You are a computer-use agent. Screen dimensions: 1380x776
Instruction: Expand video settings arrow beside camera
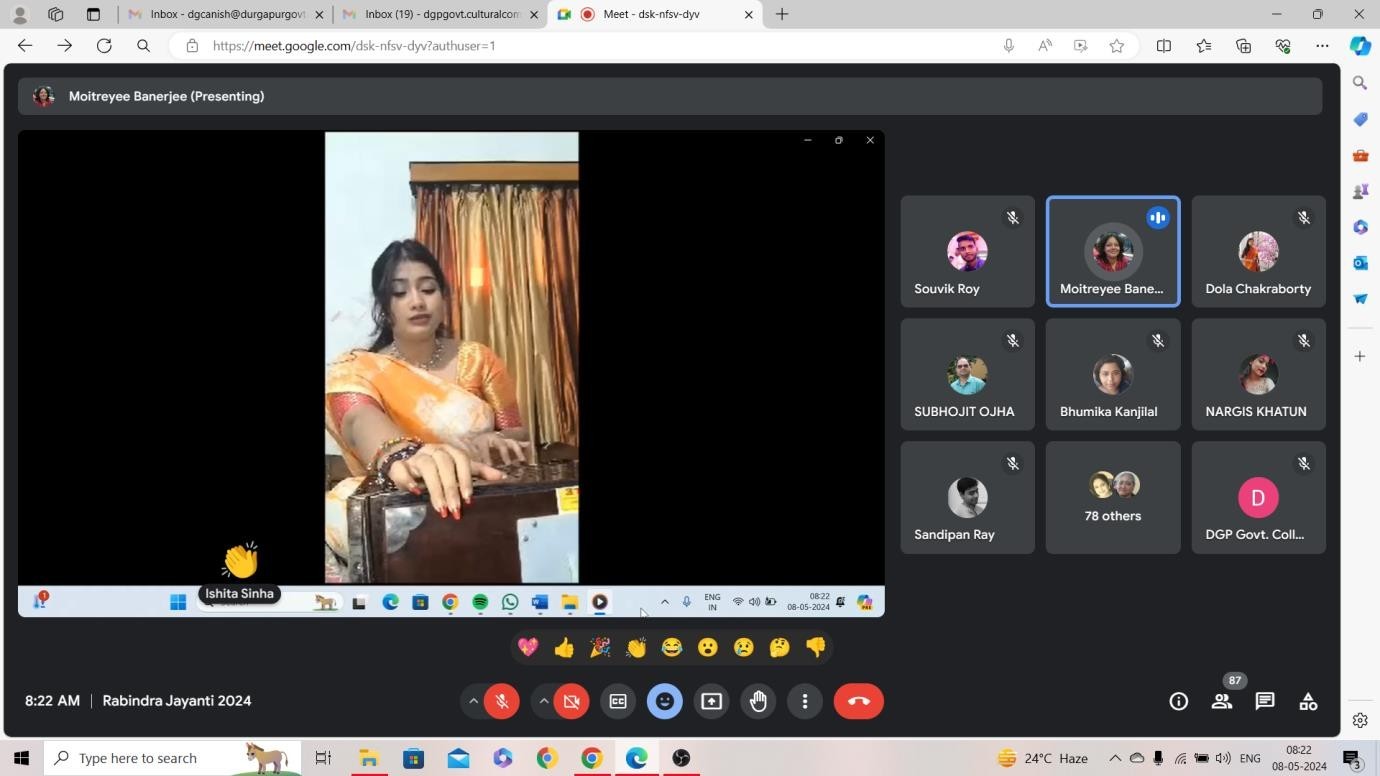[543, 701]
